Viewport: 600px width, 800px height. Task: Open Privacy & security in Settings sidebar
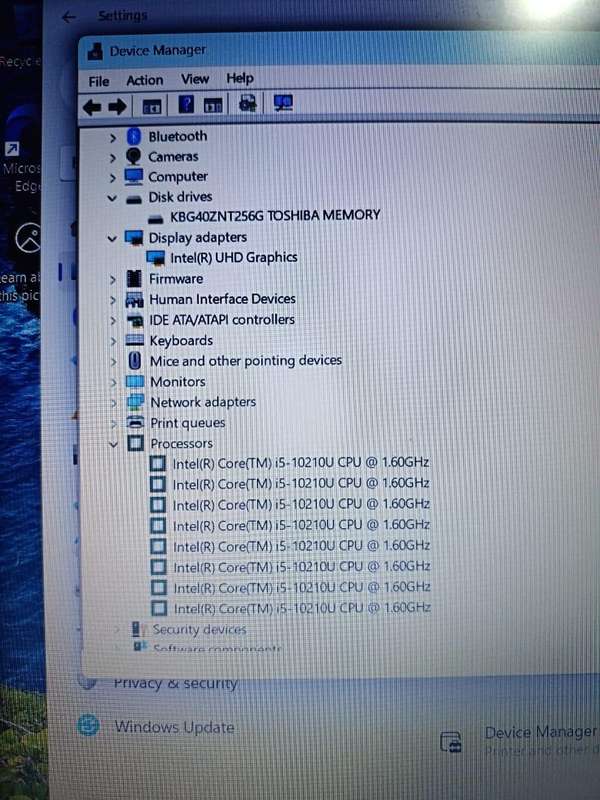(x=176, y=684)
